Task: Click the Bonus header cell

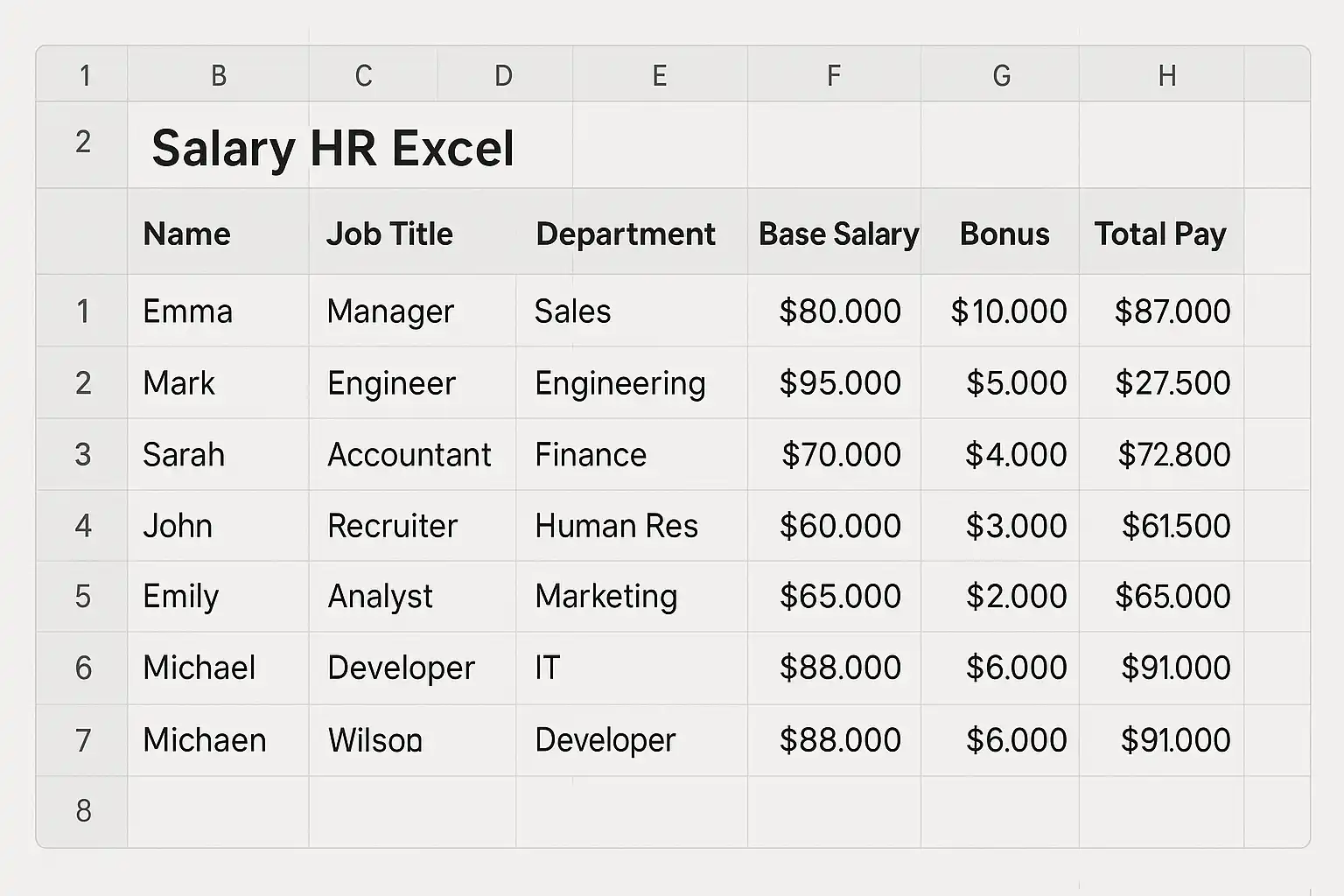Action: pyautogui.click(x=1004, y=234)
